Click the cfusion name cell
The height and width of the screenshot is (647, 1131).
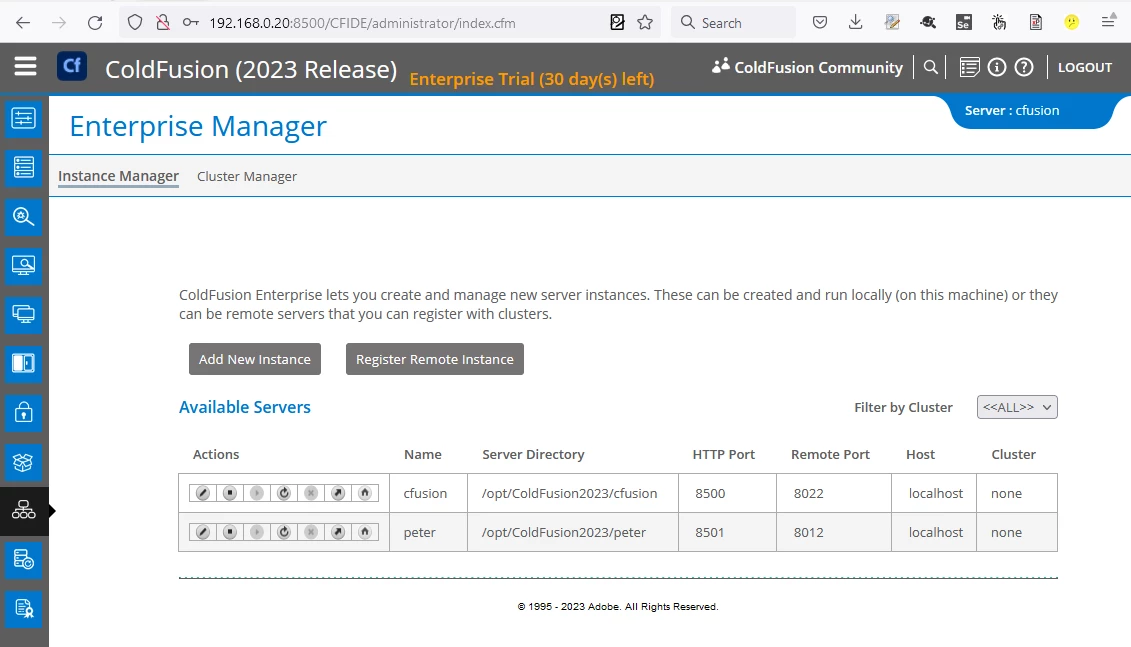tap(428, 493)
